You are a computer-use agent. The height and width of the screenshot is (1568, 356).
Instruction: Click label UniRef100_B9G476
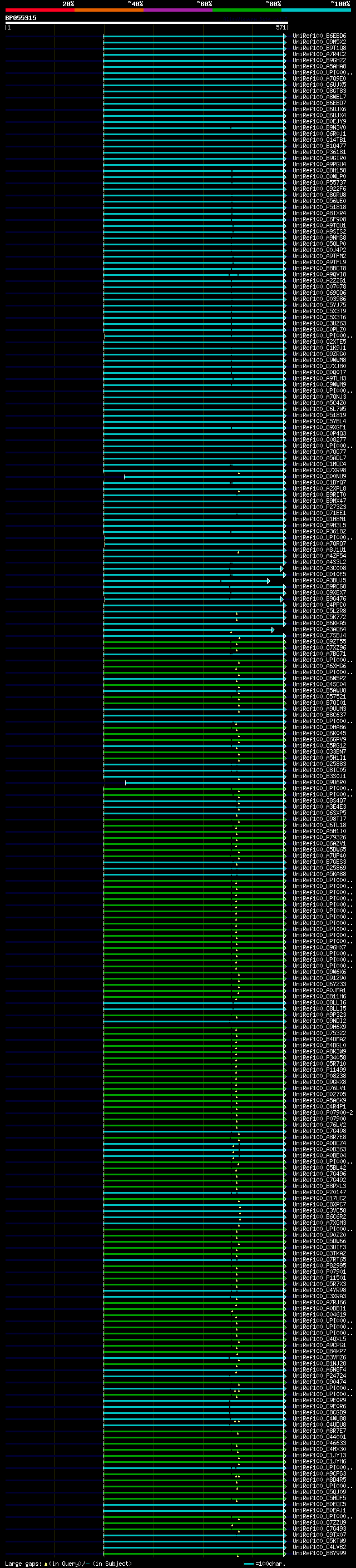[x=319, y=599]
